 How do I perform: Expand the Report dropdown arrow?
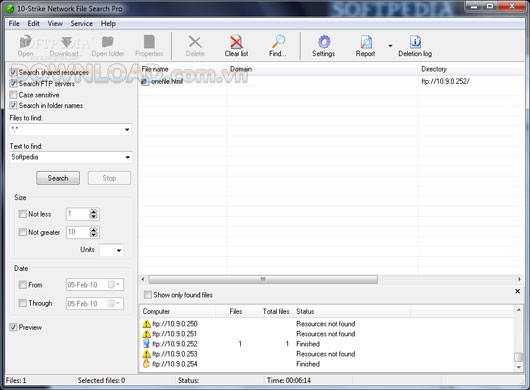(390, 46)
